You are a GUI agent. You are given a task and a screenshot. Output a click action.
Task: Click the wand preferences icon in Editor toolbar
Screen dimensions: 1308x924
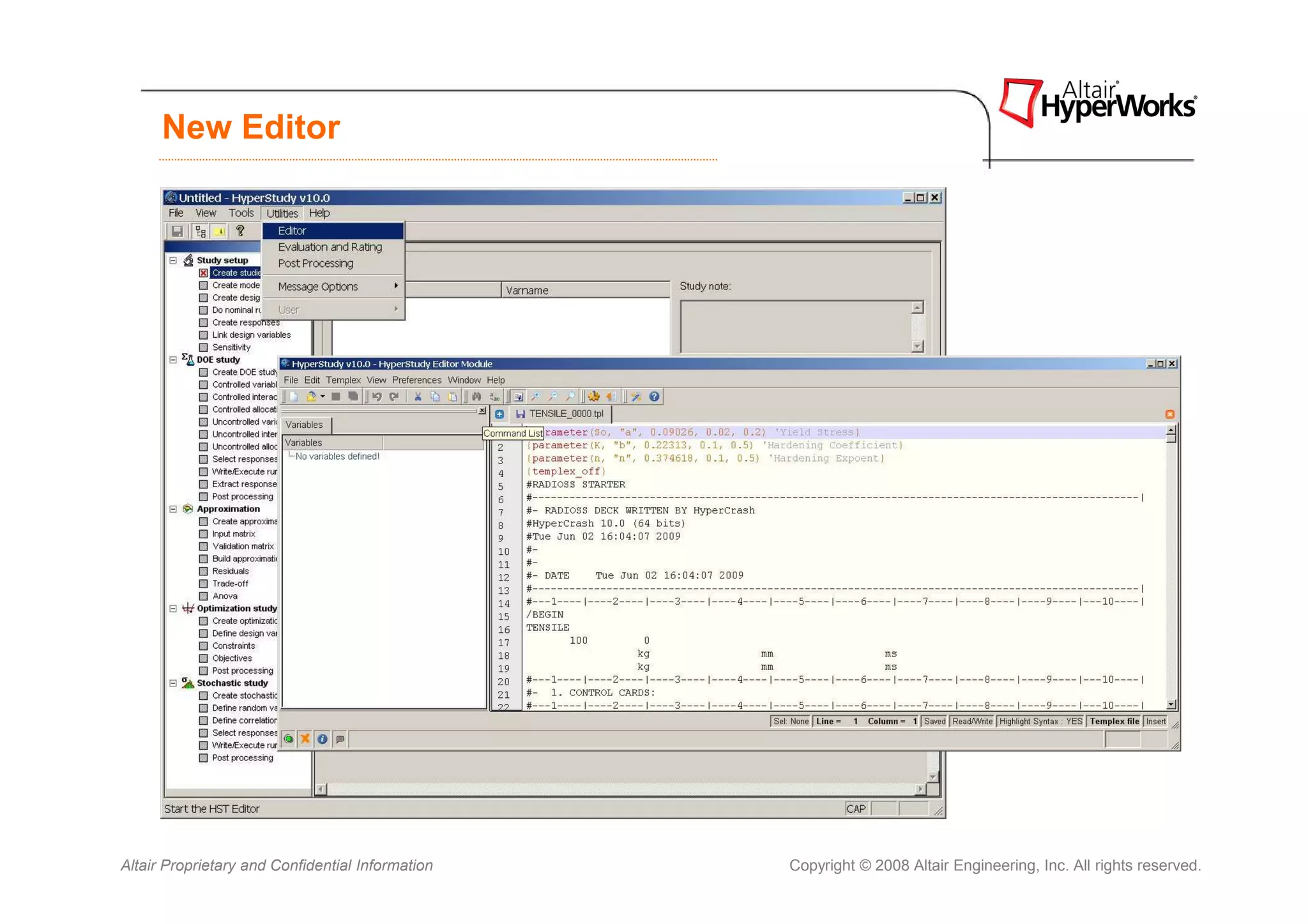(636, 397)
